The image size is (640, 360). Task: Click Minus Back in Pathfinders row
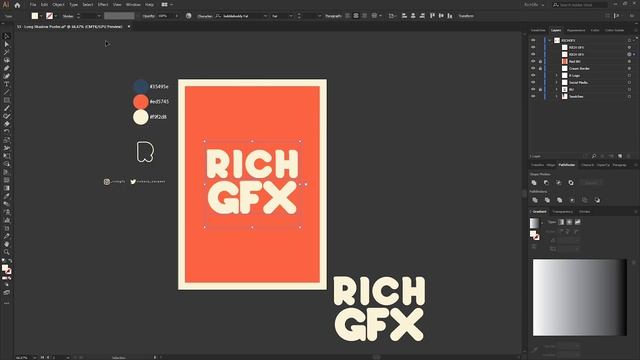tap(597, 200)
